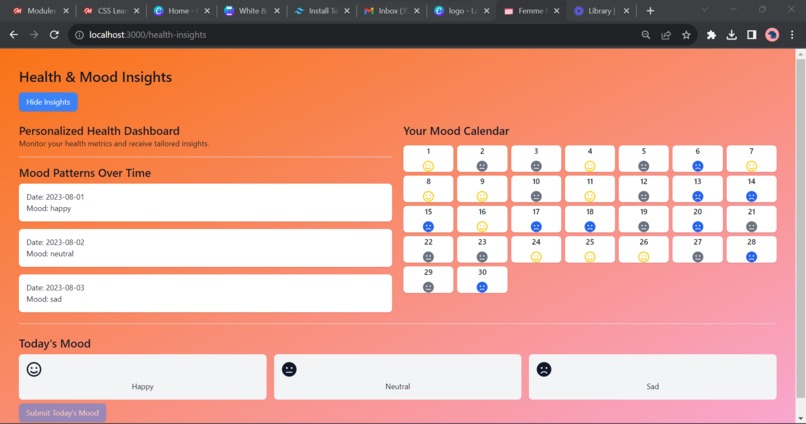Switch to the CSS Lear tab
Image resolution: width=806 pixels, height=424 pixels.
pyautogui.click(x=111, y=11)
